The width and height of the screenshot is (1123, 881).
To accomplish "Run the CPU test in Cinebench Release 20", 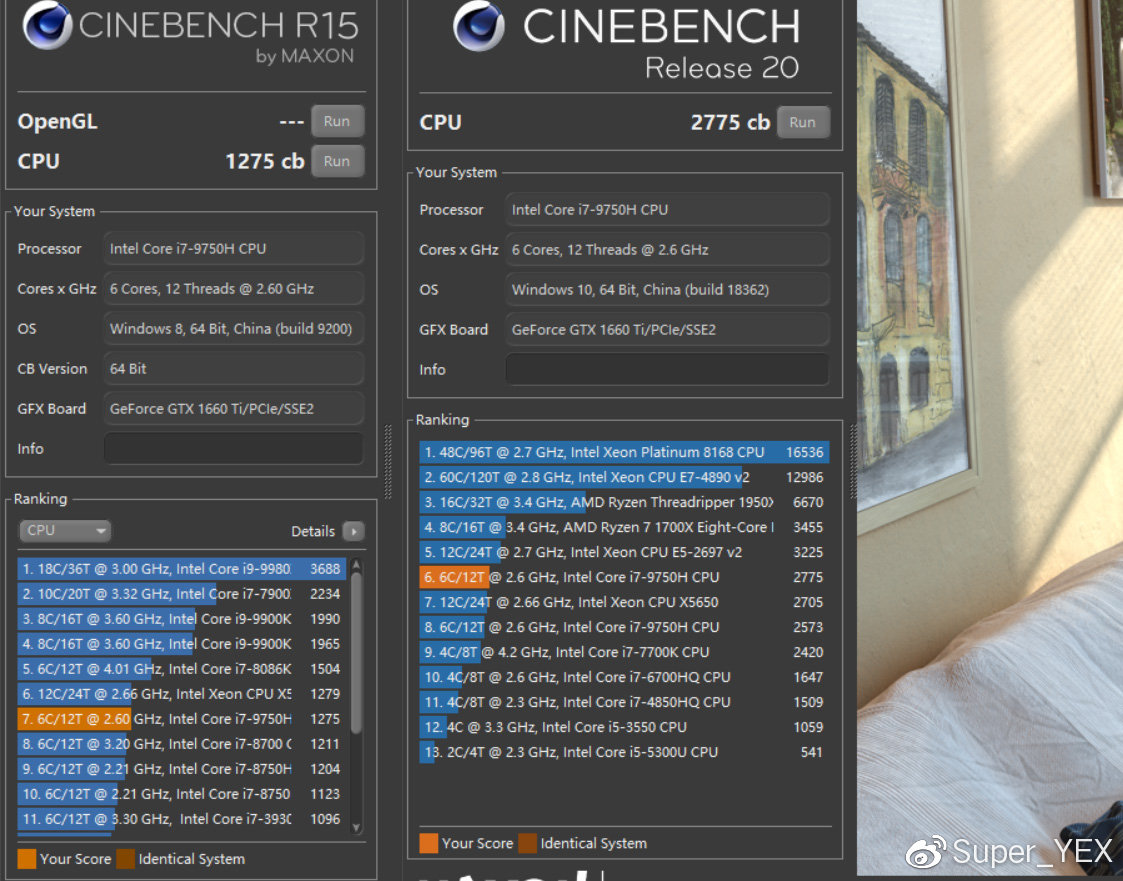I will click(803, 122).
